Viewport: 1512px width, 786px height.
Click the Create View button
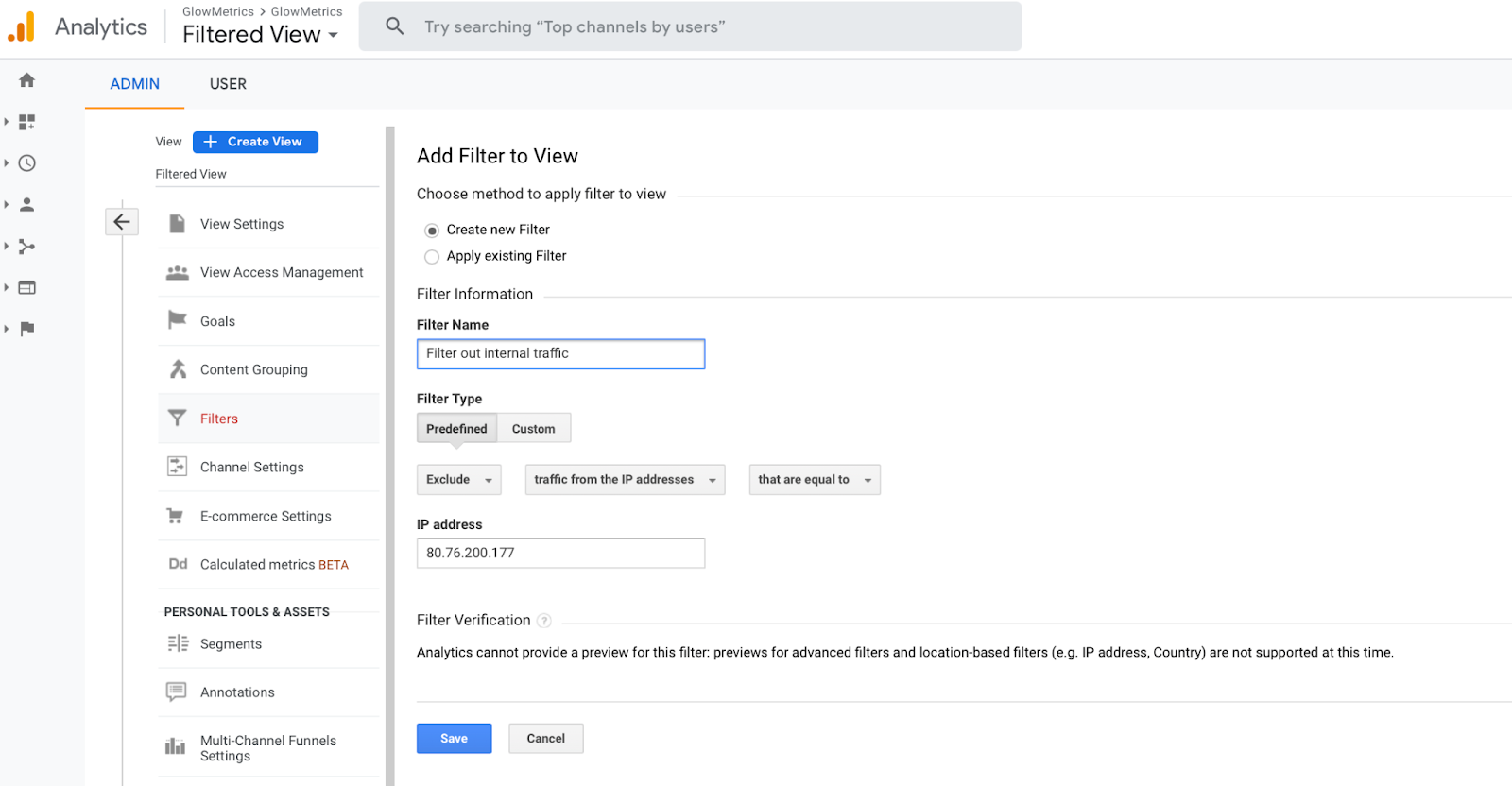pyautogui.click(x=255, y=142)
